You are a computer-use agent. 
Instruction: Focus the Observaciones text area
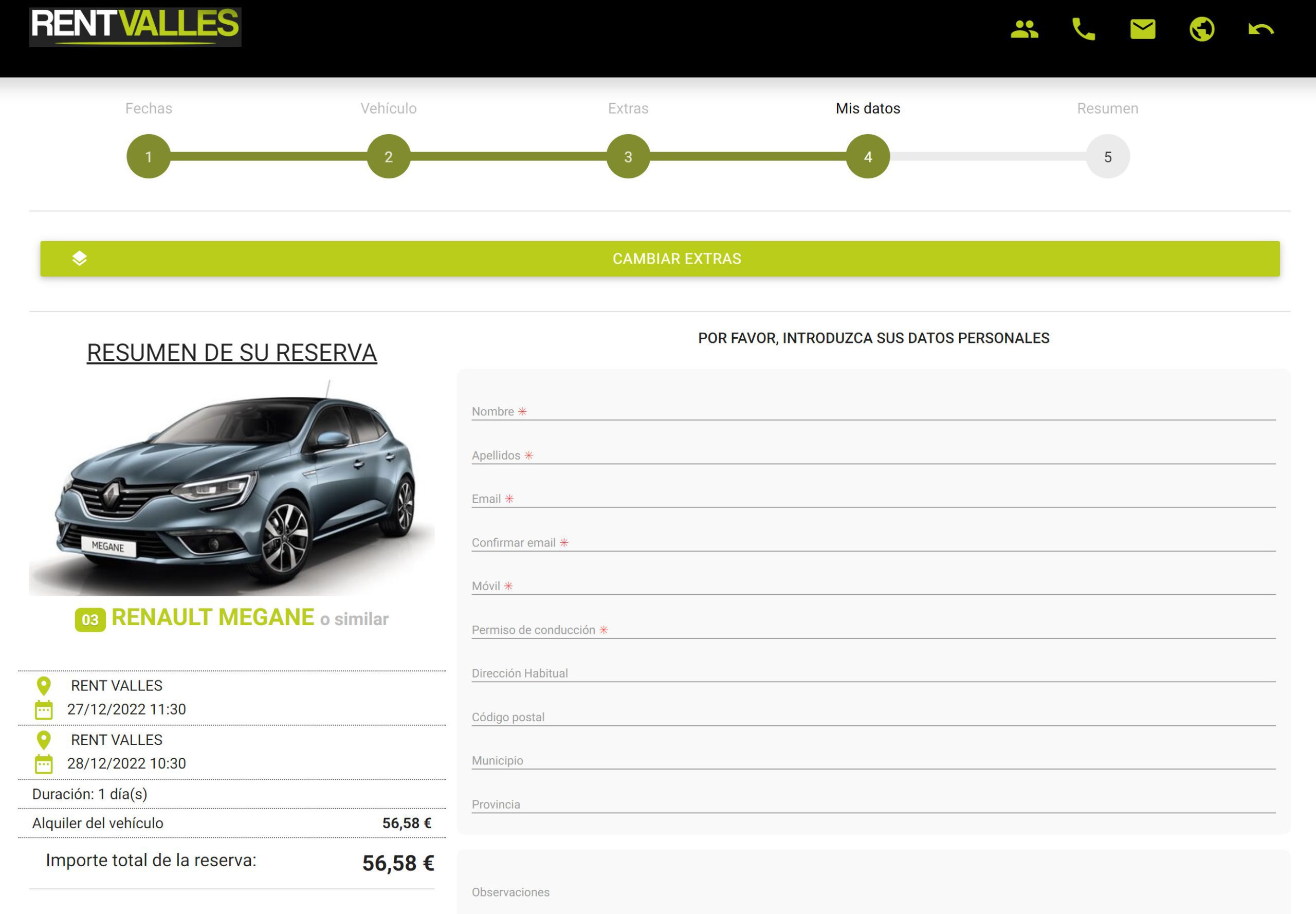[x=873, y=892]
